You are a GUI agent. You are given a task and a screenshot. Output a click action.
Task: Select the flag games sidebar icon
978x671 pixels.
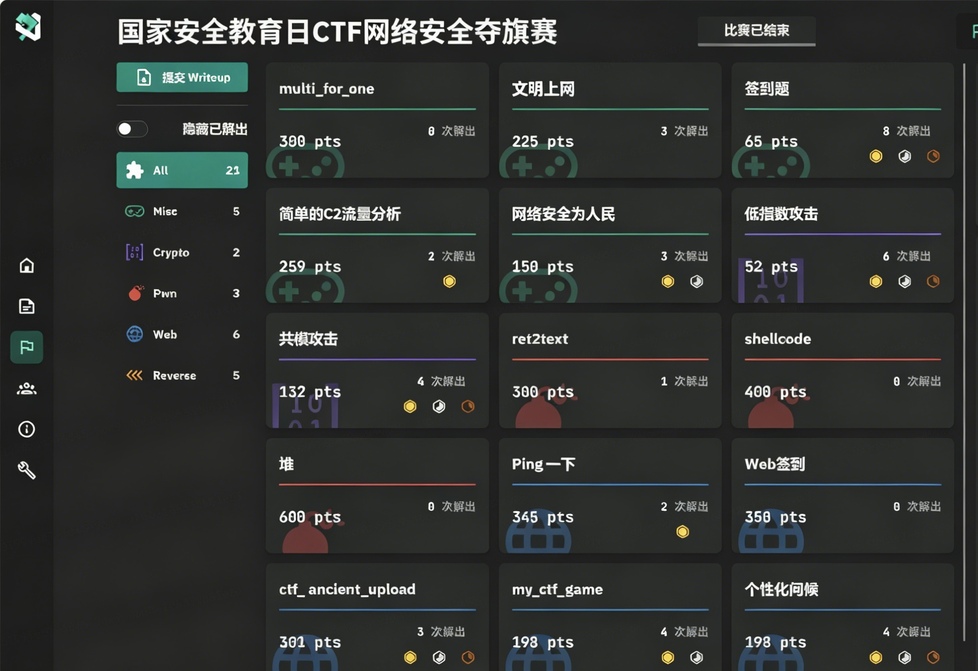point(27,347)
